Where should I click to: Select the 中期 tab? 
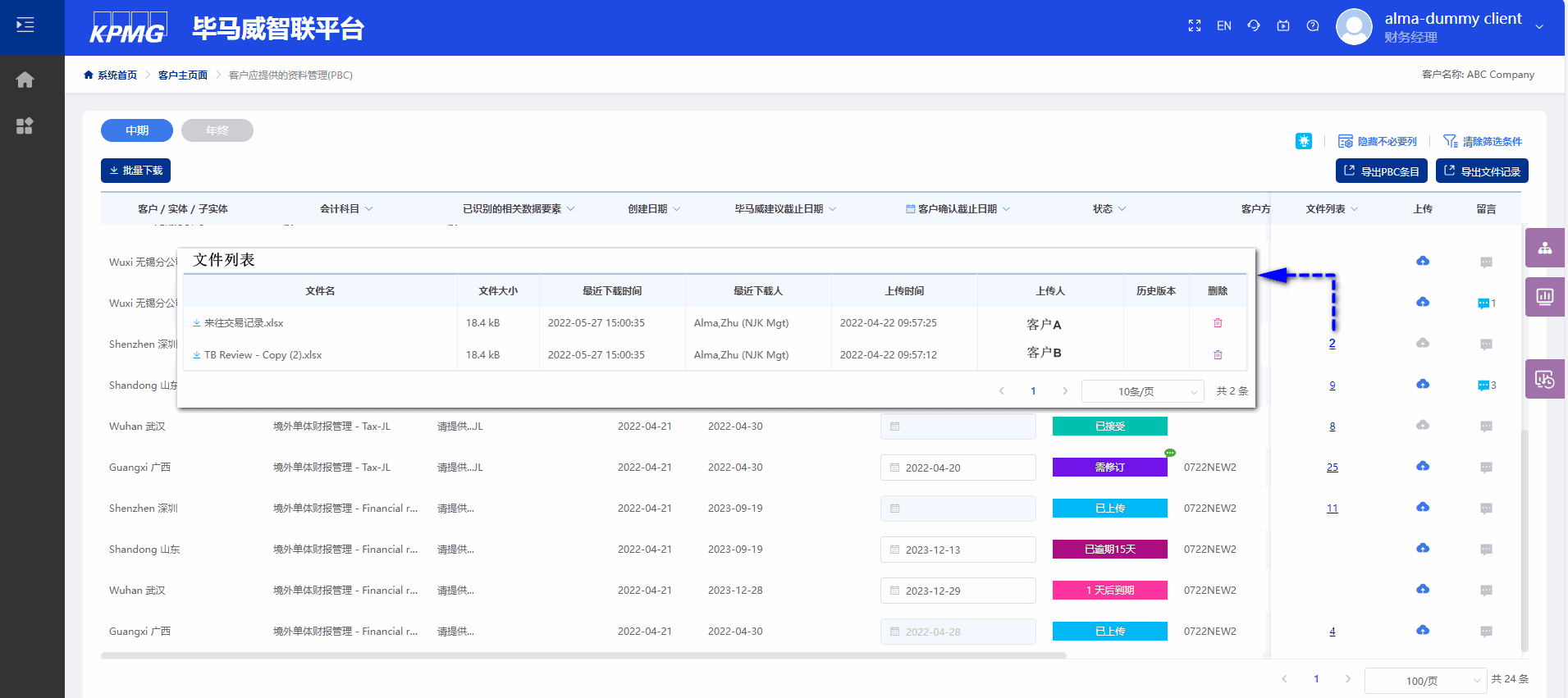pyautogui.click(x=137, y=130)
